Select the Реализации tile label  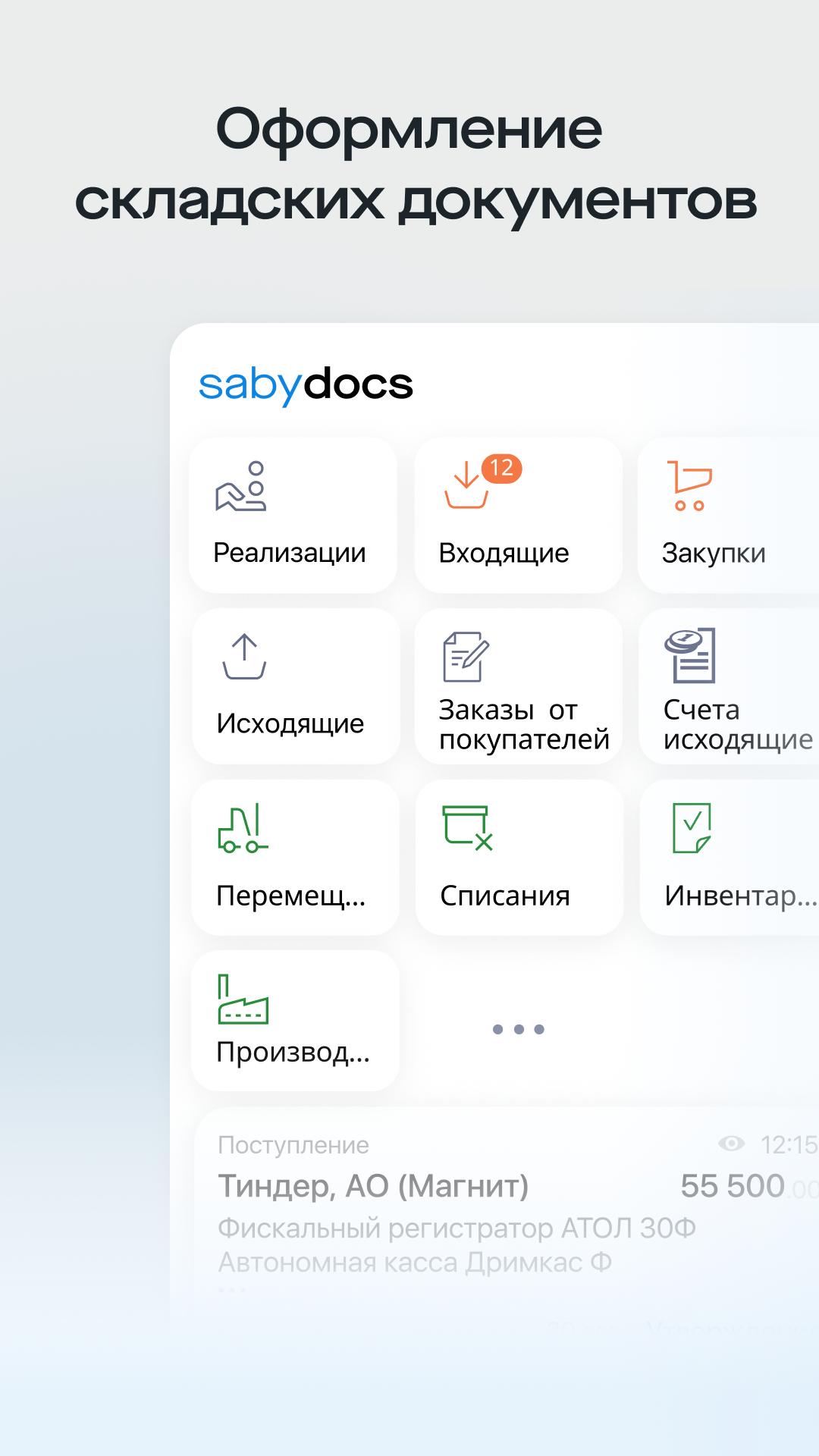pos(289,553)
